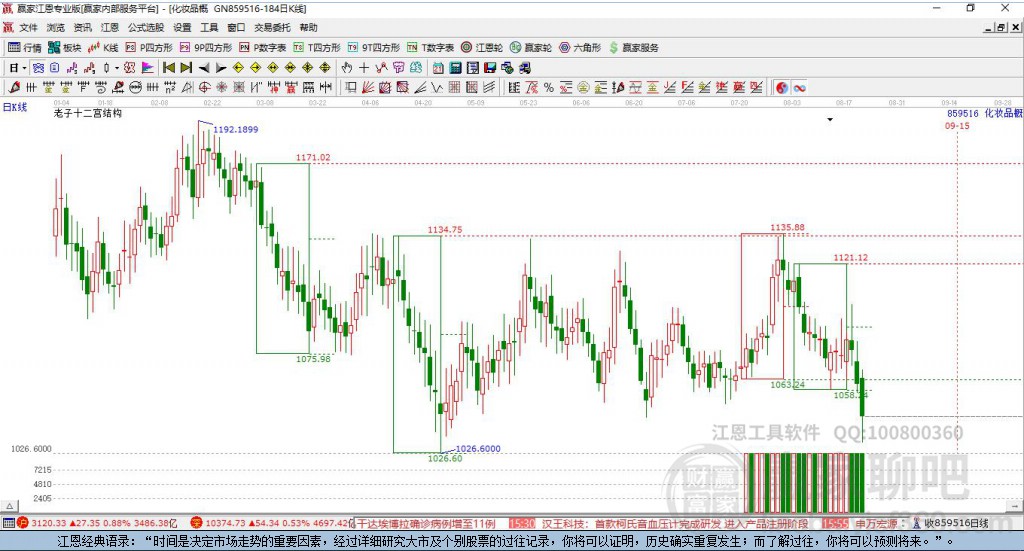Switch to the K线 chart
This screenshot has height=551, width=1024.
click(x=103, y=48)
